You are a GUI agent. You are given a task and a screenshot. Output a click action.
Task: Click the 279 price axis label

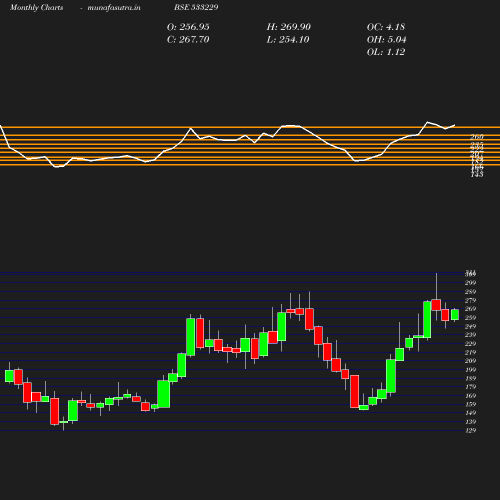(x=470, y=300)
